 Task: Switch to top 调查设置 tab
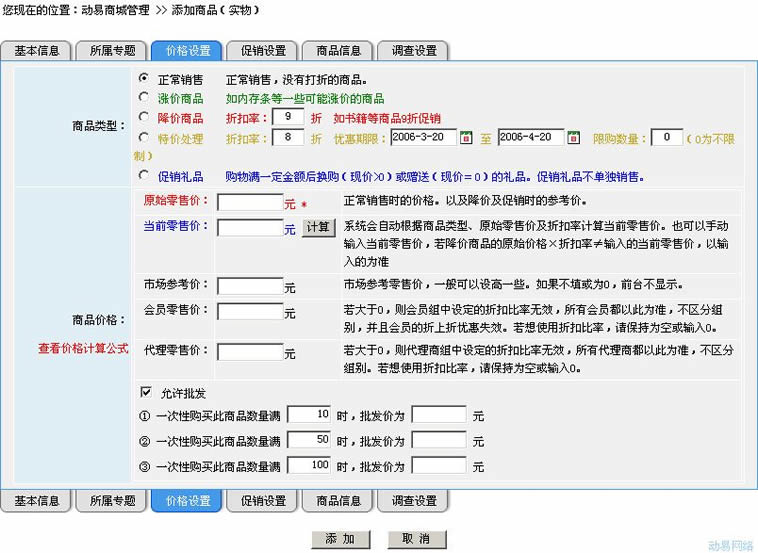point(413,51)
